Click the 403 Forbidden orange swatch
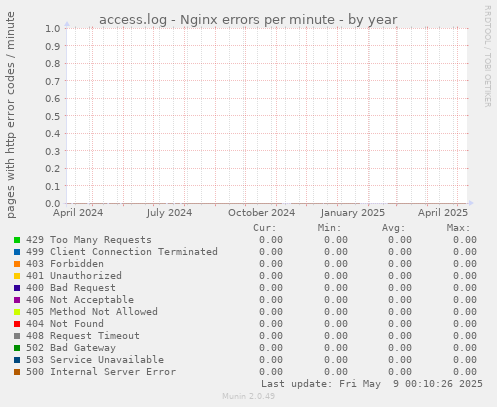497x407 pixels. [17, 264]
